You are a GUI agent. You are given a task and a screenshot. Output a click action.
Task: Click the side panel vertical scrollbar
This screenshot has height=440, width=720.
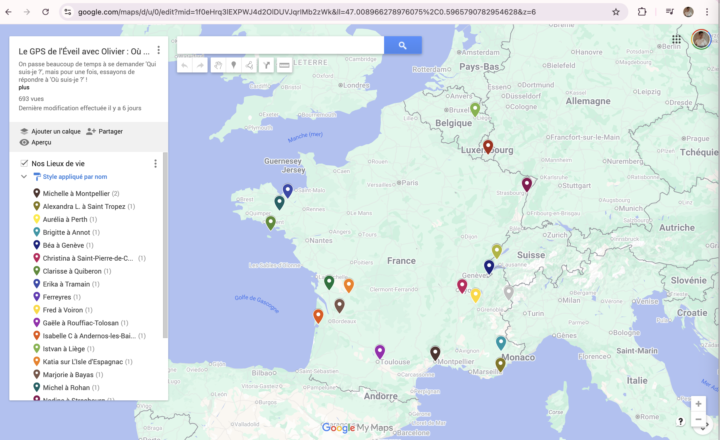[x=165, y=246]
